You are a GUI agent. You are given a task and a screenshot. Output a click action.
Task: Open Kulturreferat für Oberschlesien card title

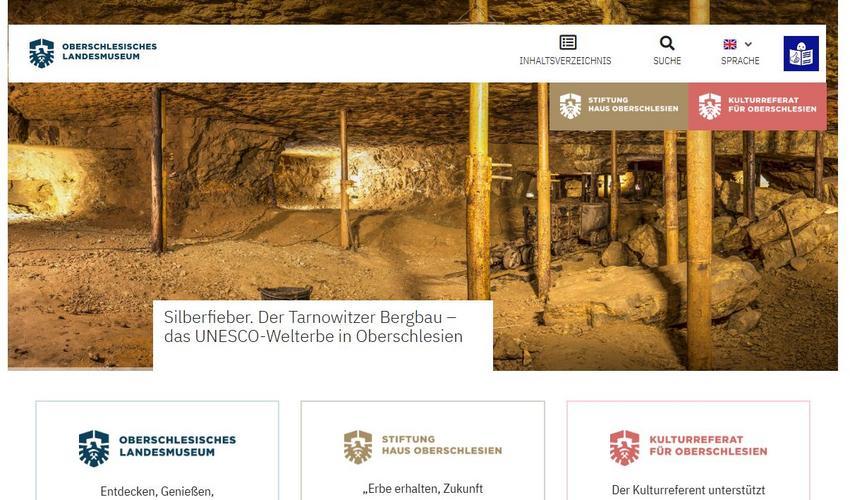pos(708,445)
